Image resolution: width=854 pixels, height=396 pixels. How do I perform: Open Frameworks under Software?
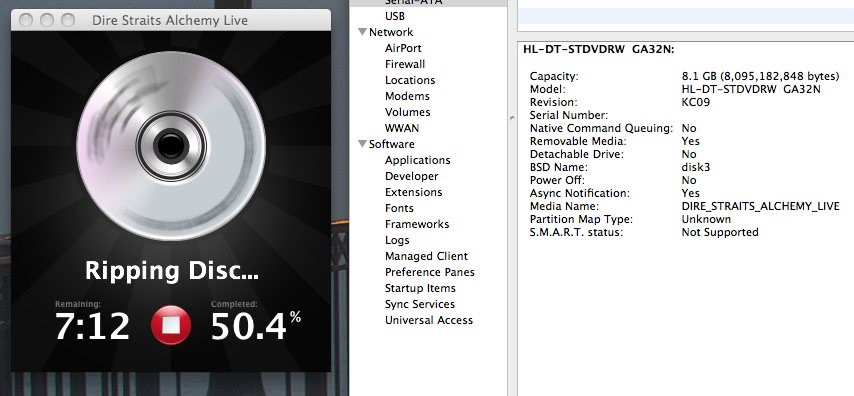click(x=417, y=224)
